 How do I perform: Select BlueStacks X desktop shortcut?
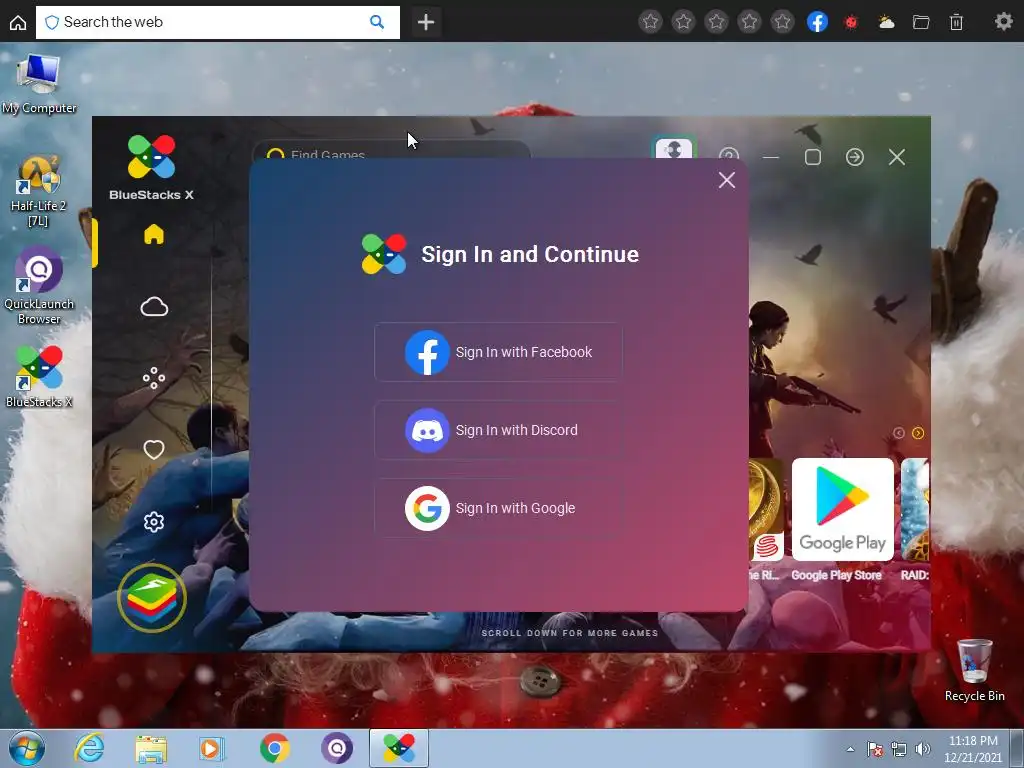39,376
